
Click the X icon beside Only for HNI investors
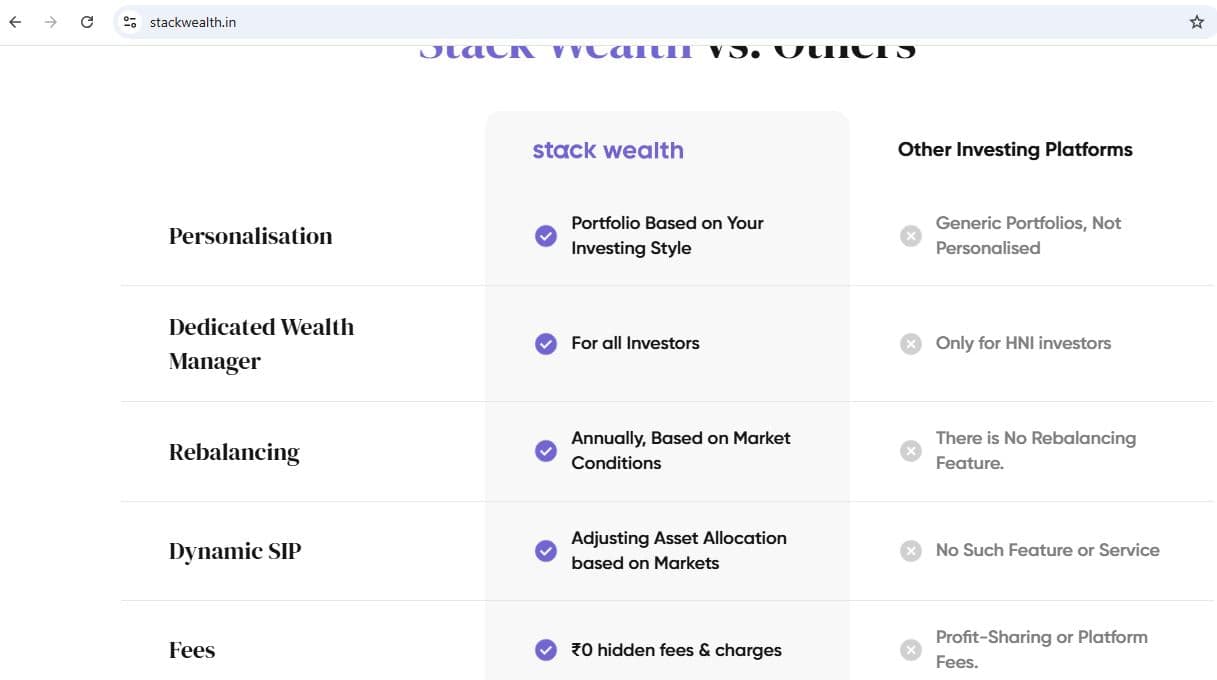click(x=911, y=343)
